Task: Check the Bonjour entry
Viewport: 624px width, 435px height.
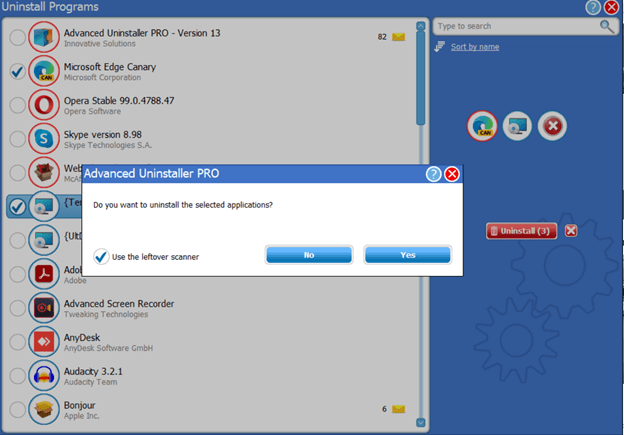Action: tap(18, 410)
